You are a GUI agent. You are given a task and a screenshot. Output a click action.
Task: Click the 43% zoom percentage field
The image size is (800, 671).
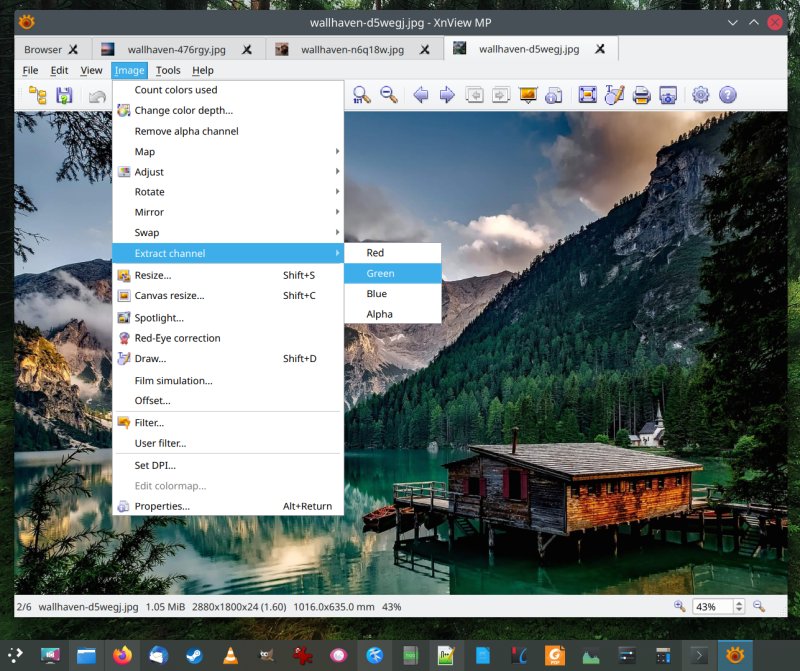coord(710,607)
